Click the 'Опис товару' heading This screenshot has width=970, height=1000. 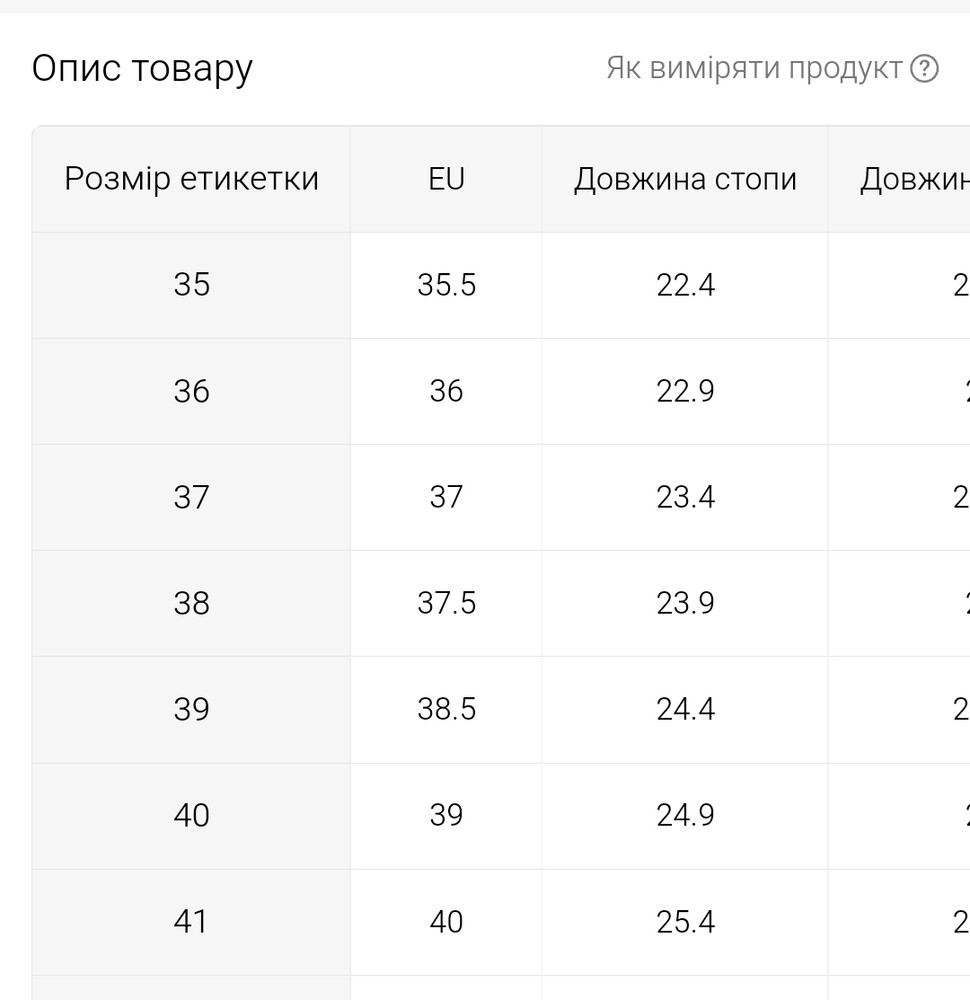[x=142, y=68]
